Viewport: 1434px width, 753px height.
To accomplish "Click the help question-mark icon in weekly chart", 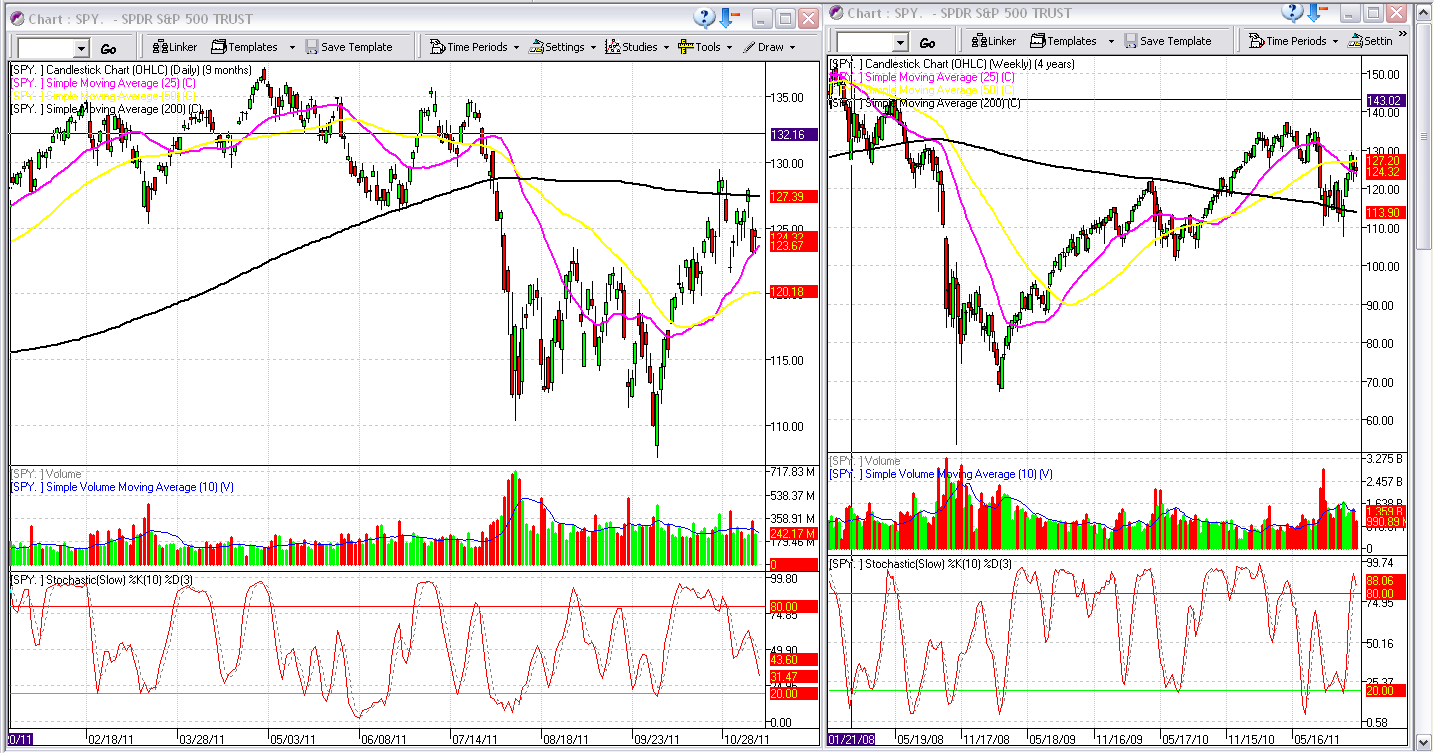I will pyautogui.click(x=1294, y=12).
